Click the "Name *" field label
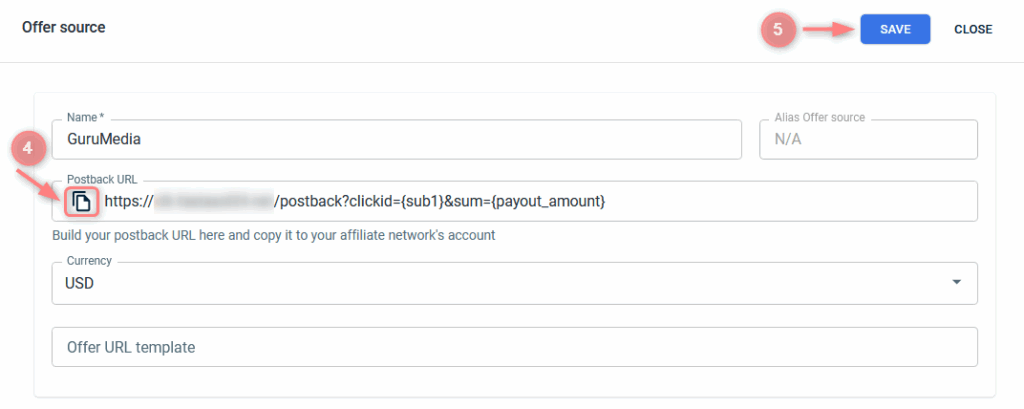Image resolution: width=1024 pixels, height=409 pixels. click(x=87, y=118)
